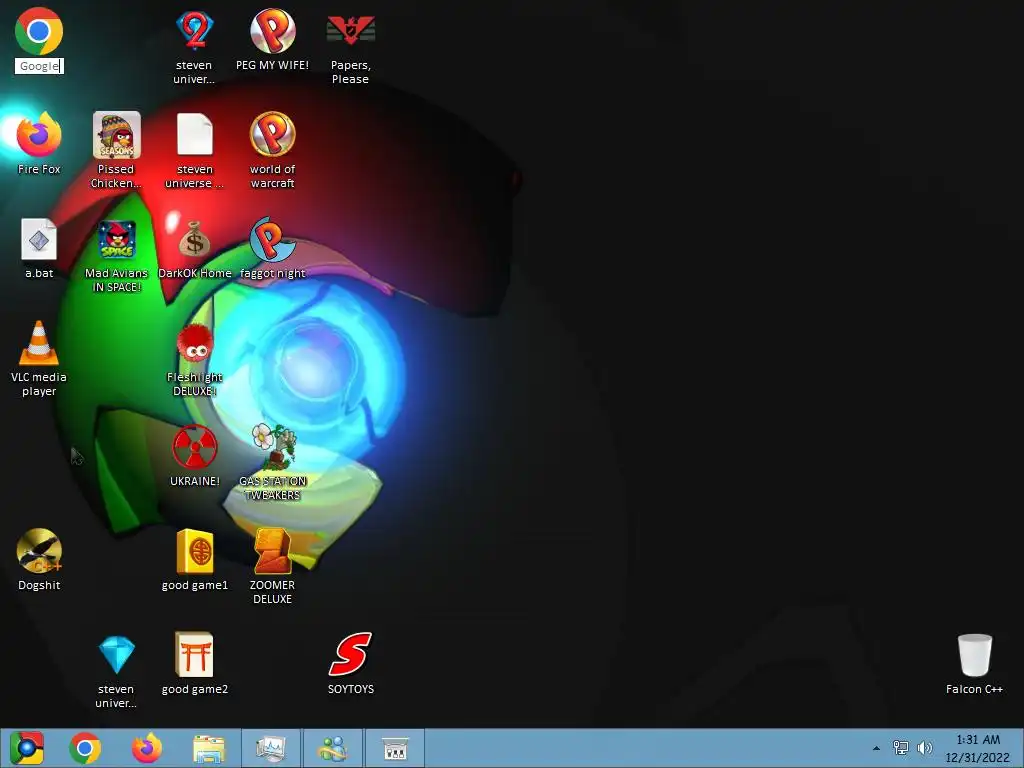
Task: Click the Google label rename field
Action: pos(39,66)
